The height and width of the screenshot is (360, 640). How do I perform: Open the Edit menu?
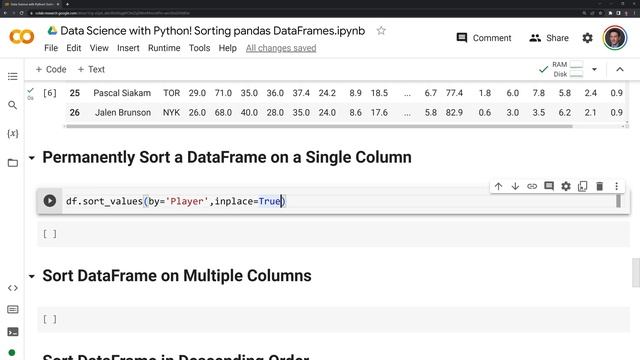pos(74,48)
